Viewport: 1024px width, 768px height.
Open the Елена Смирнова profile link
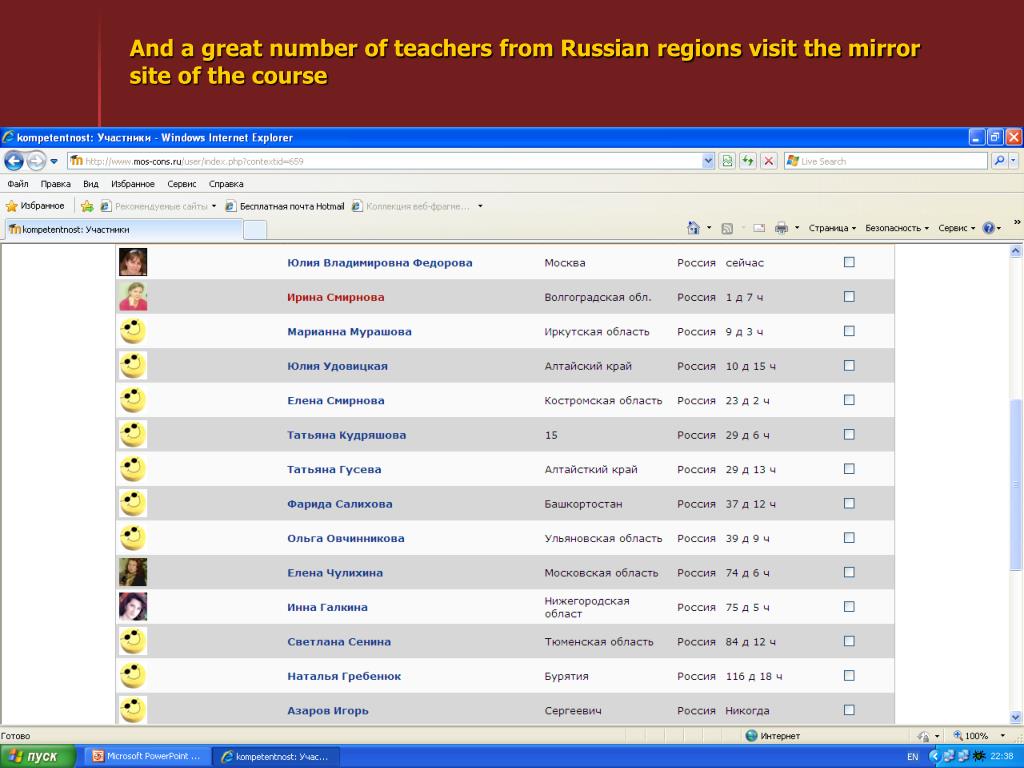[x=336, y=400]
